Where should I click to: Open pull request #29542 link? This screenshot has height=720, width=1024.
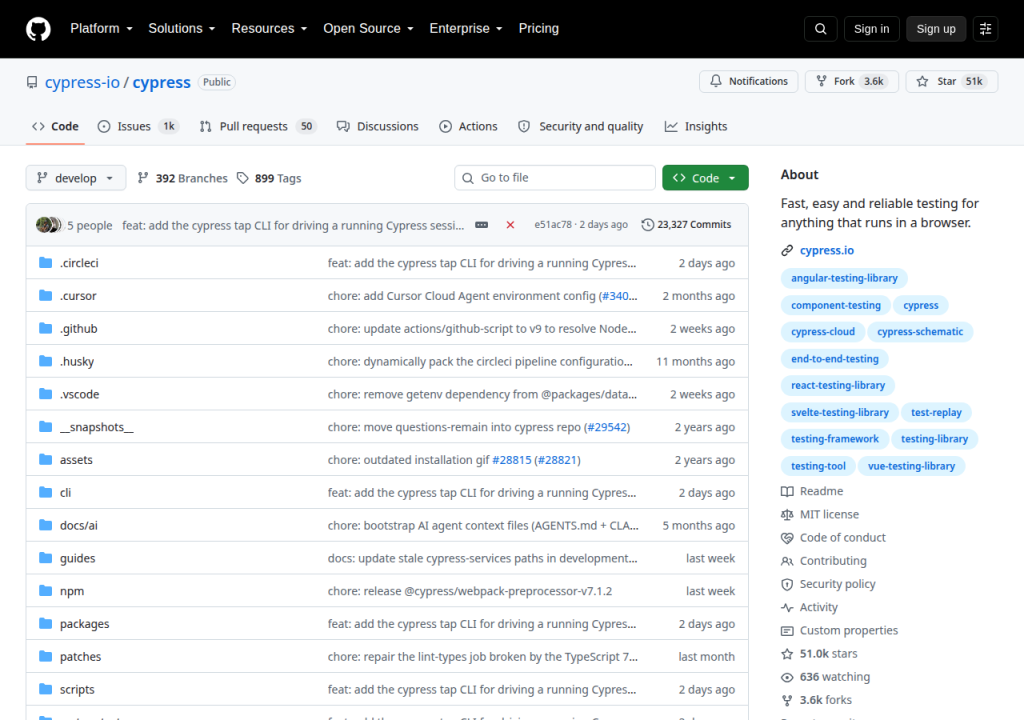(607, 427)
